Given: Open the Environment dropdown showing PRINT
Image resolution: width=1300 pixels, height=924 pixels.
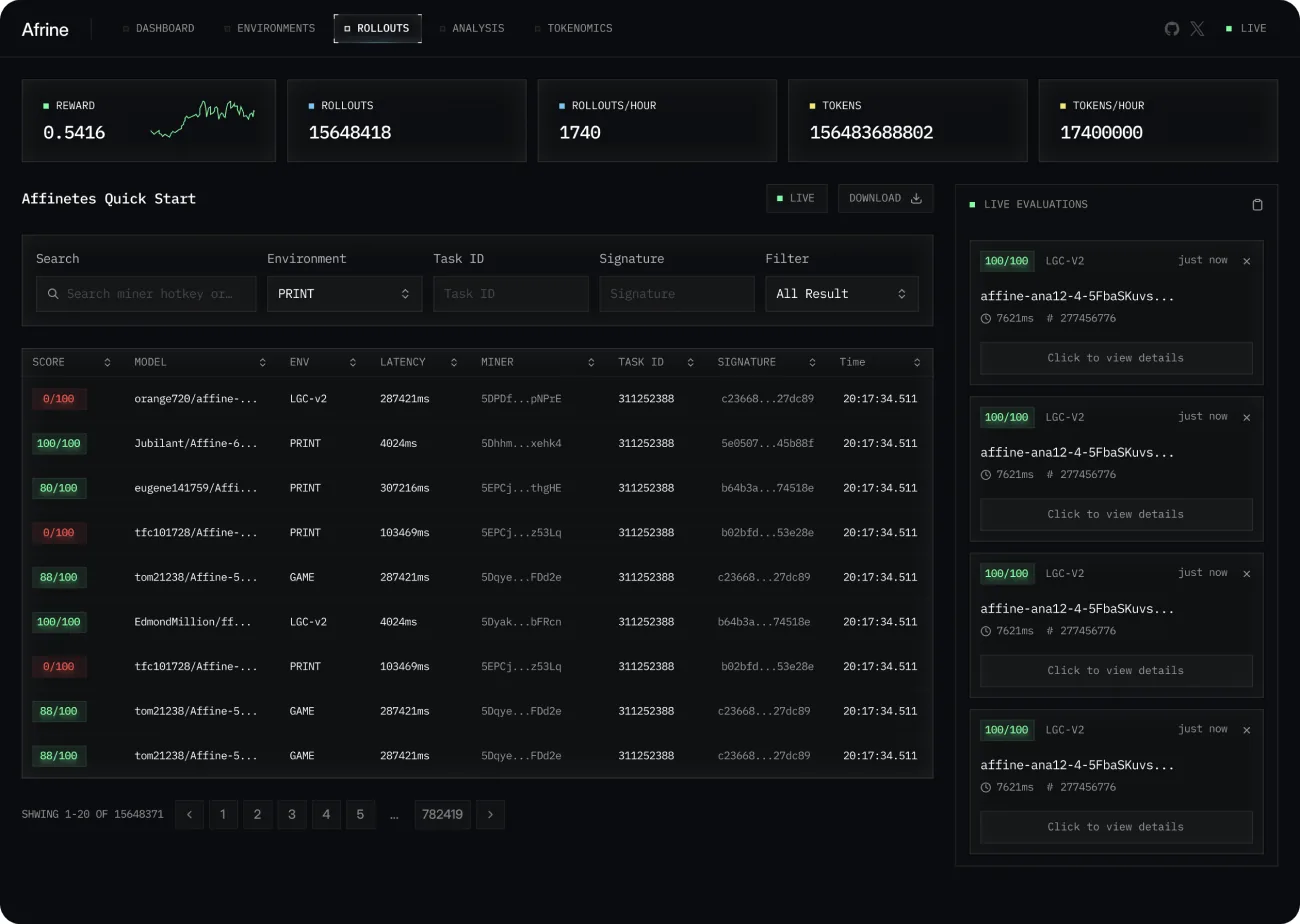Looking at the screenshot, I should [x=344, y=294].
